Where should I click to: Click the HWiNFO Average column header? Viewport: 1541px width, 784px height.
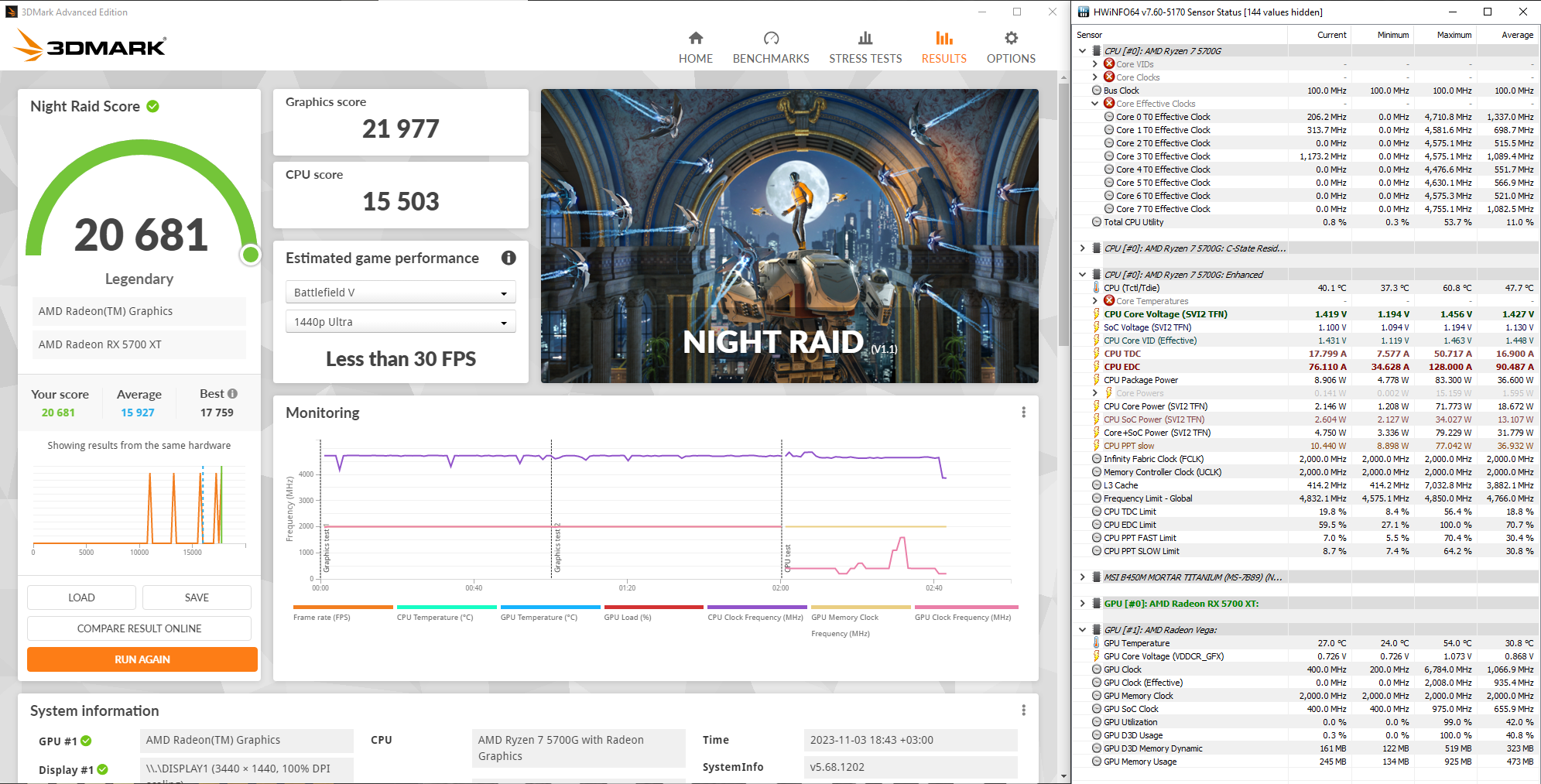[1507, 35]
